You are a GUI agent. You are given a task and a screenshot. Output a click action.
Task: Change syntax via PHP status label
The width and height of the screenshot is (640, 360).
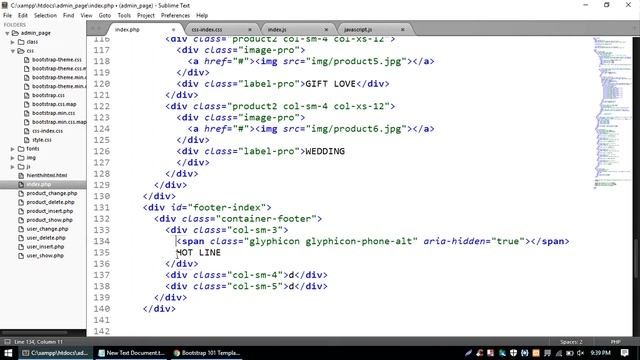point(616,342)
